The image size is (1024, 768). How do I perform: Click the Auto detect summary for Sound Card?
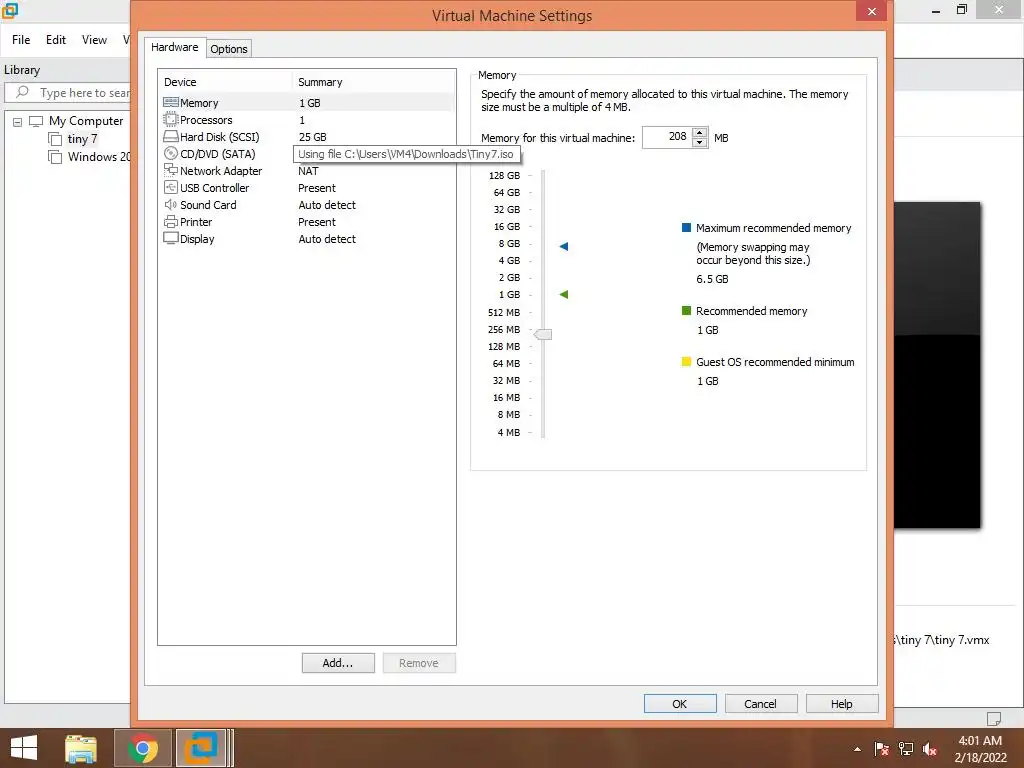[327, 204]
